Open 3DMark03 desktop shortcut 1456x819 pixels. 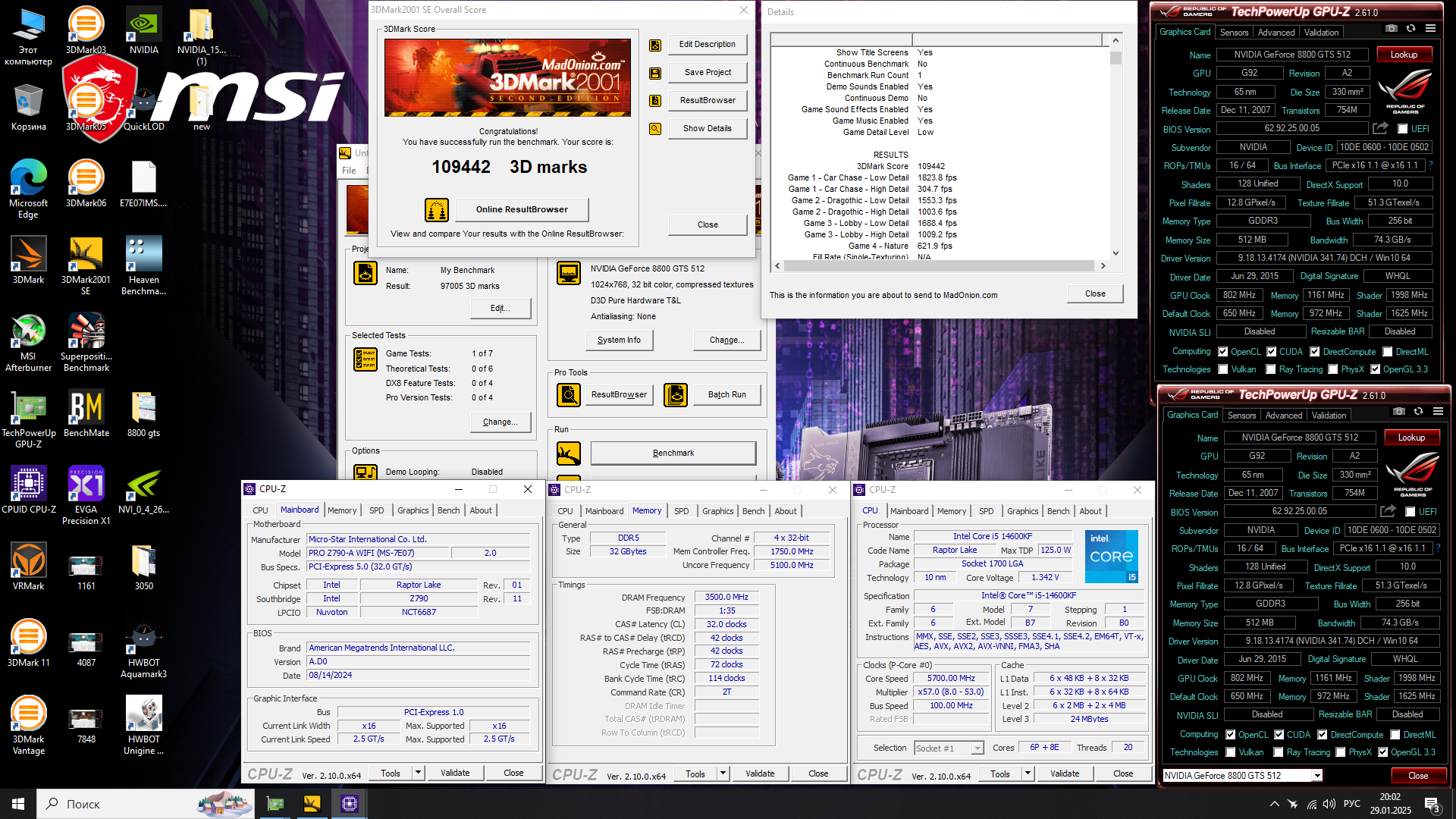click(86, 30)
